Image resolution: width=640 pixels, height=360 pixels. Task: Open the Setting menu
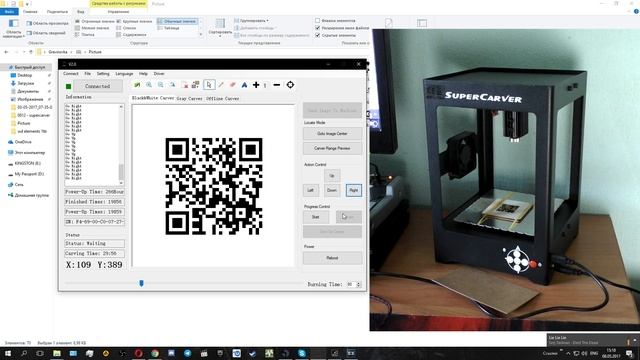pos(103,74)
